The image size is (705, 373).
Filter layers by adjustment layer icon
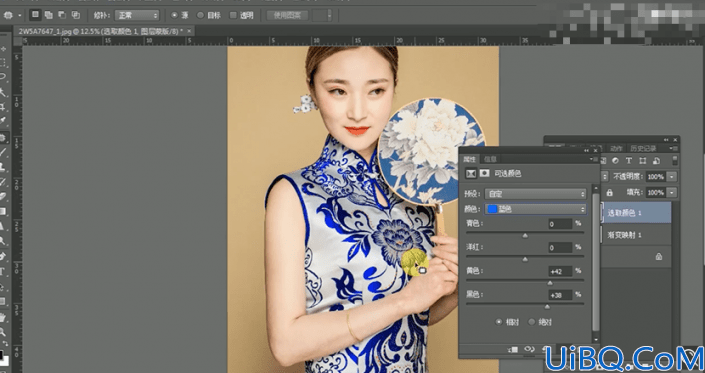click(615, 160)
